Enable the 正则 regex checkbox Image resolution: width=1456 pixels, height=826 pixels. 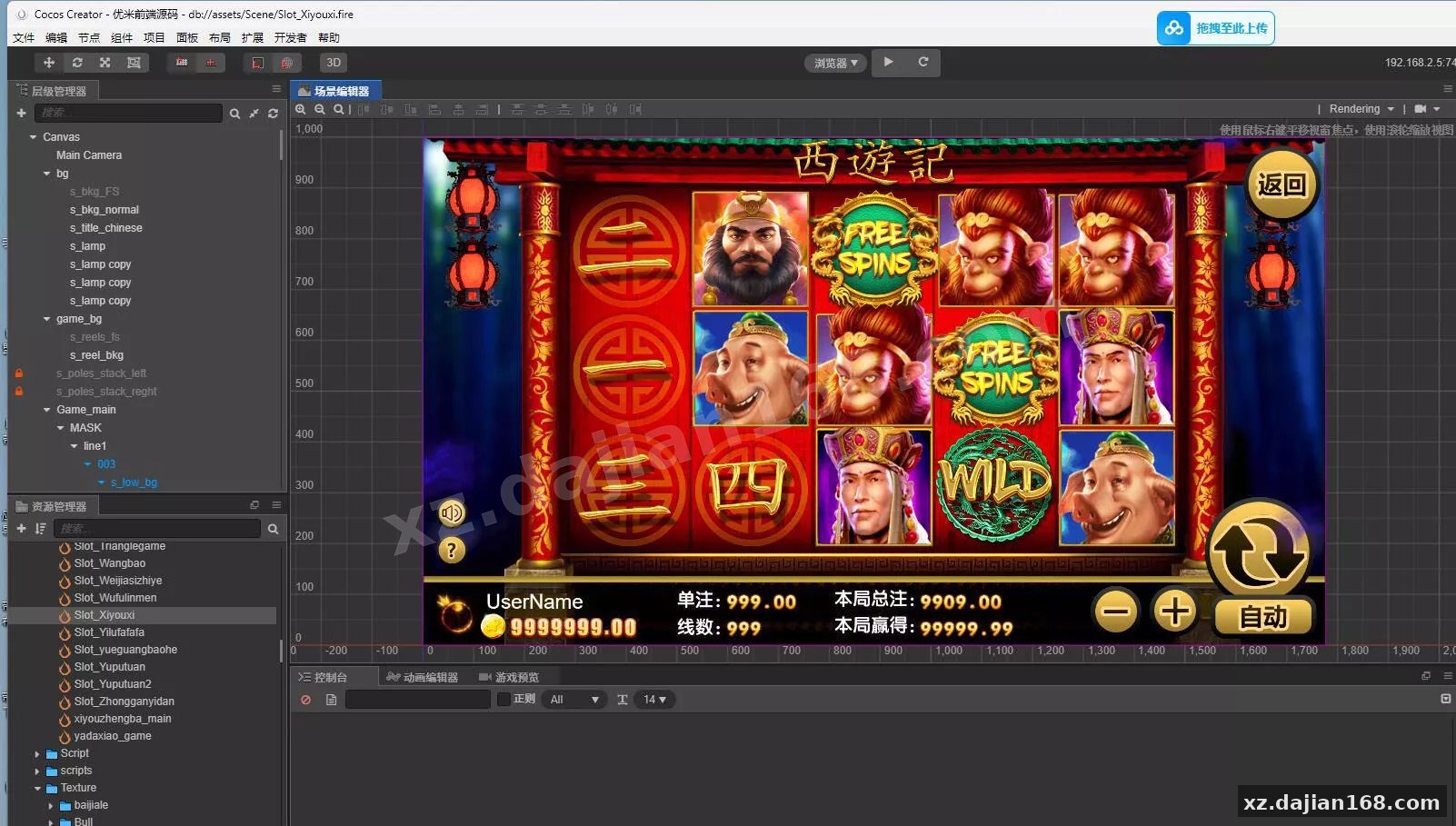coord(504,699)
